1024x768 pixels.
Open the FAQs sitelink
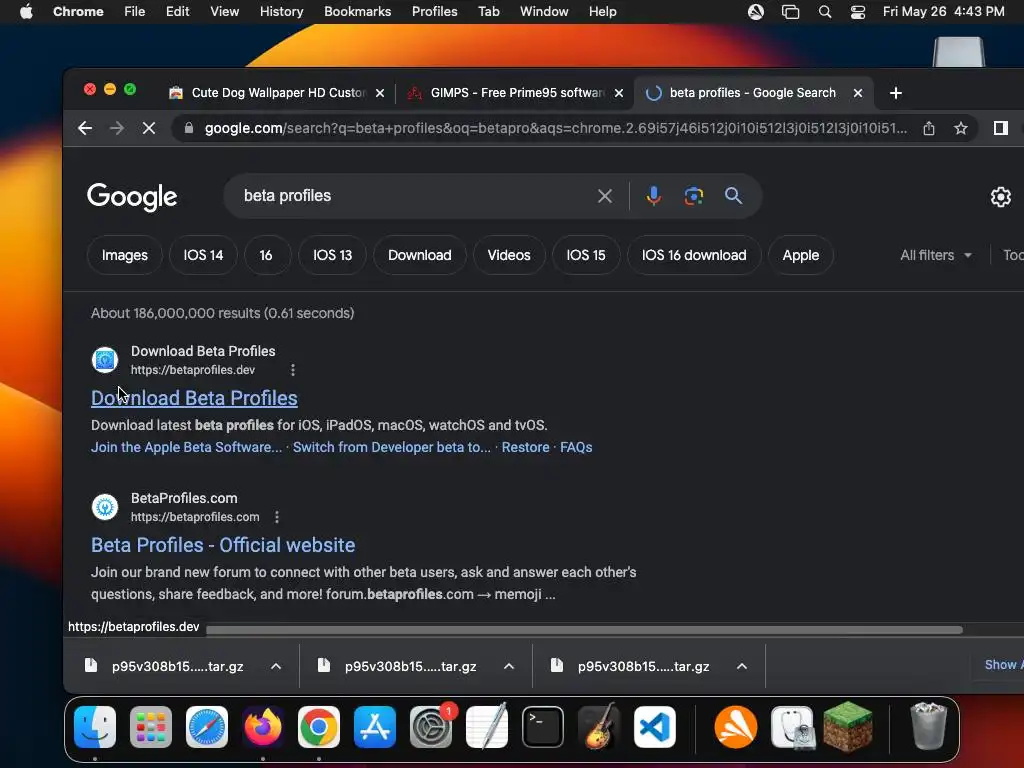[576, 447]
